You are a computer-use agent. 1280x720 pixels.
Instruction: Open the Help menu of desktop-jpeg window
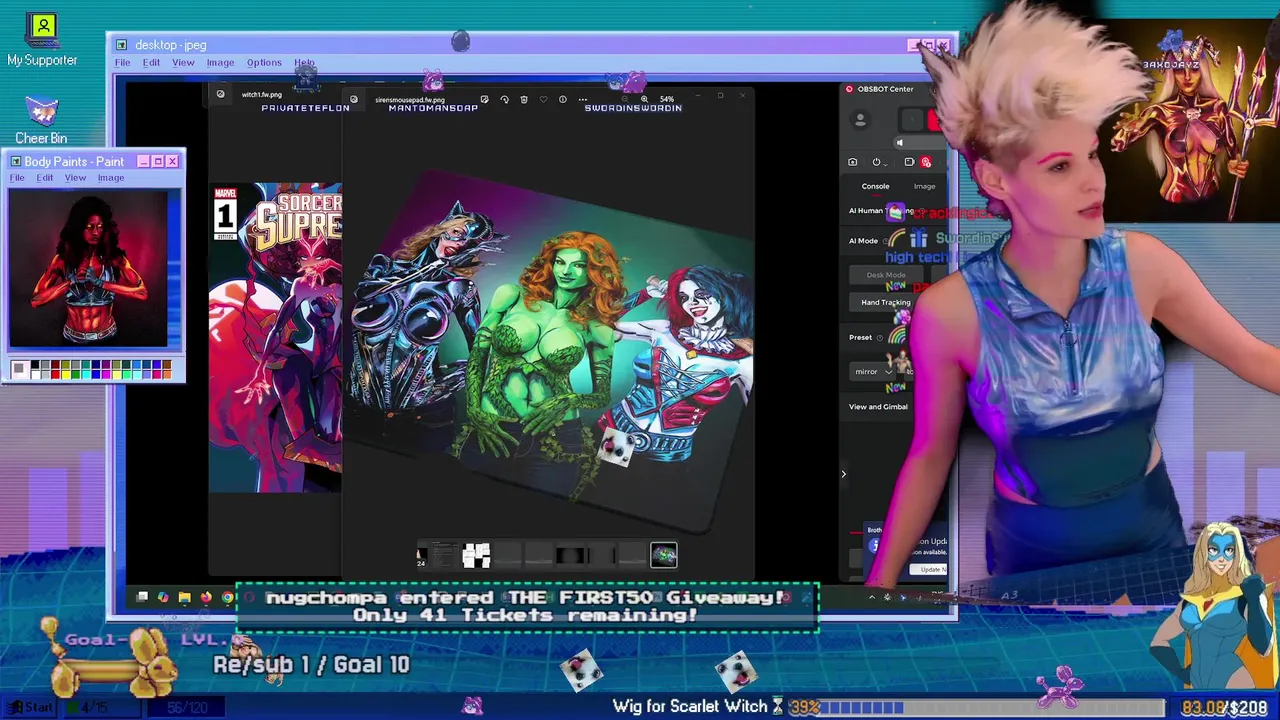[x=304, y=62]
